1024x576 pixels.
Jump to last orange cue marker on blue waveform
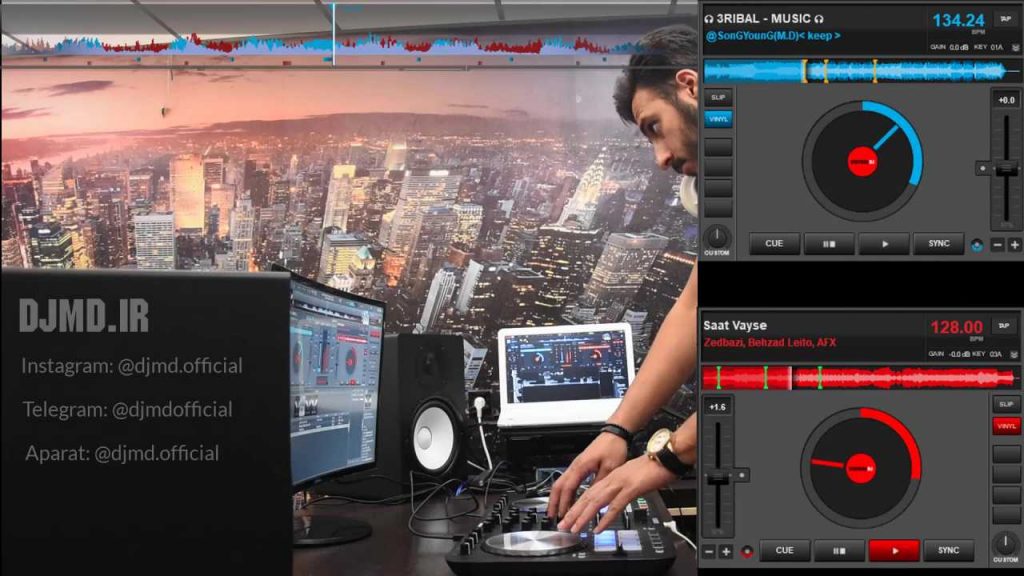tap(875, 71)
